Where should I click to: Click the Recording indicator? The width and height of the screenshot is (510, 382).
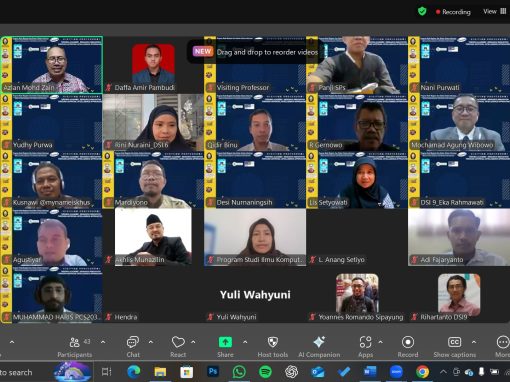click(x=453, y=12)
